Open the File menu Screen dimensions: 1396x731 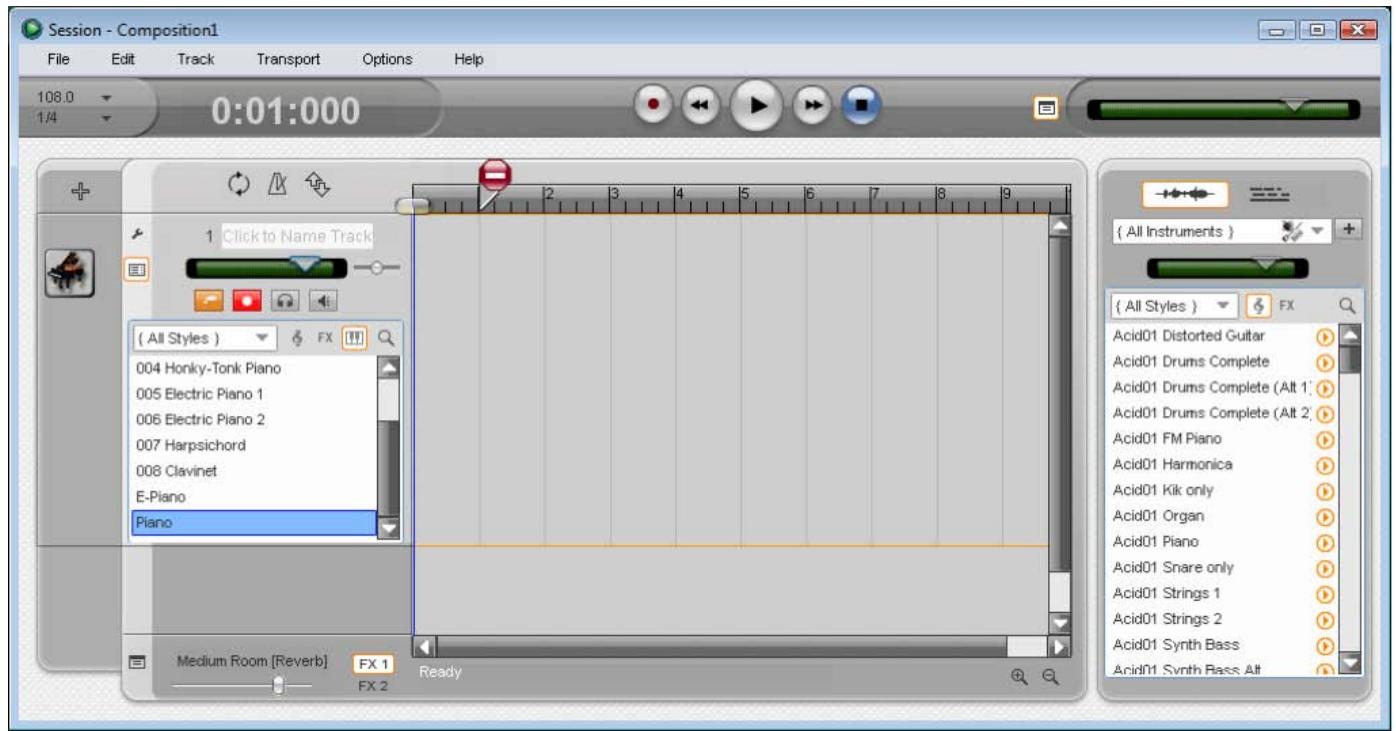click(58, 59)
